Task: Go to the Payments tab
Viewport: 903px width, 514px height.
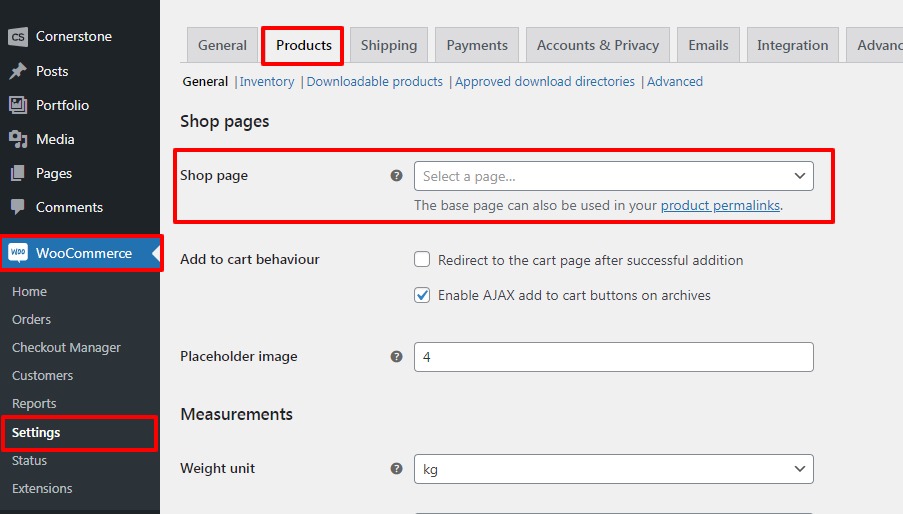Action: tap(477, 45)
